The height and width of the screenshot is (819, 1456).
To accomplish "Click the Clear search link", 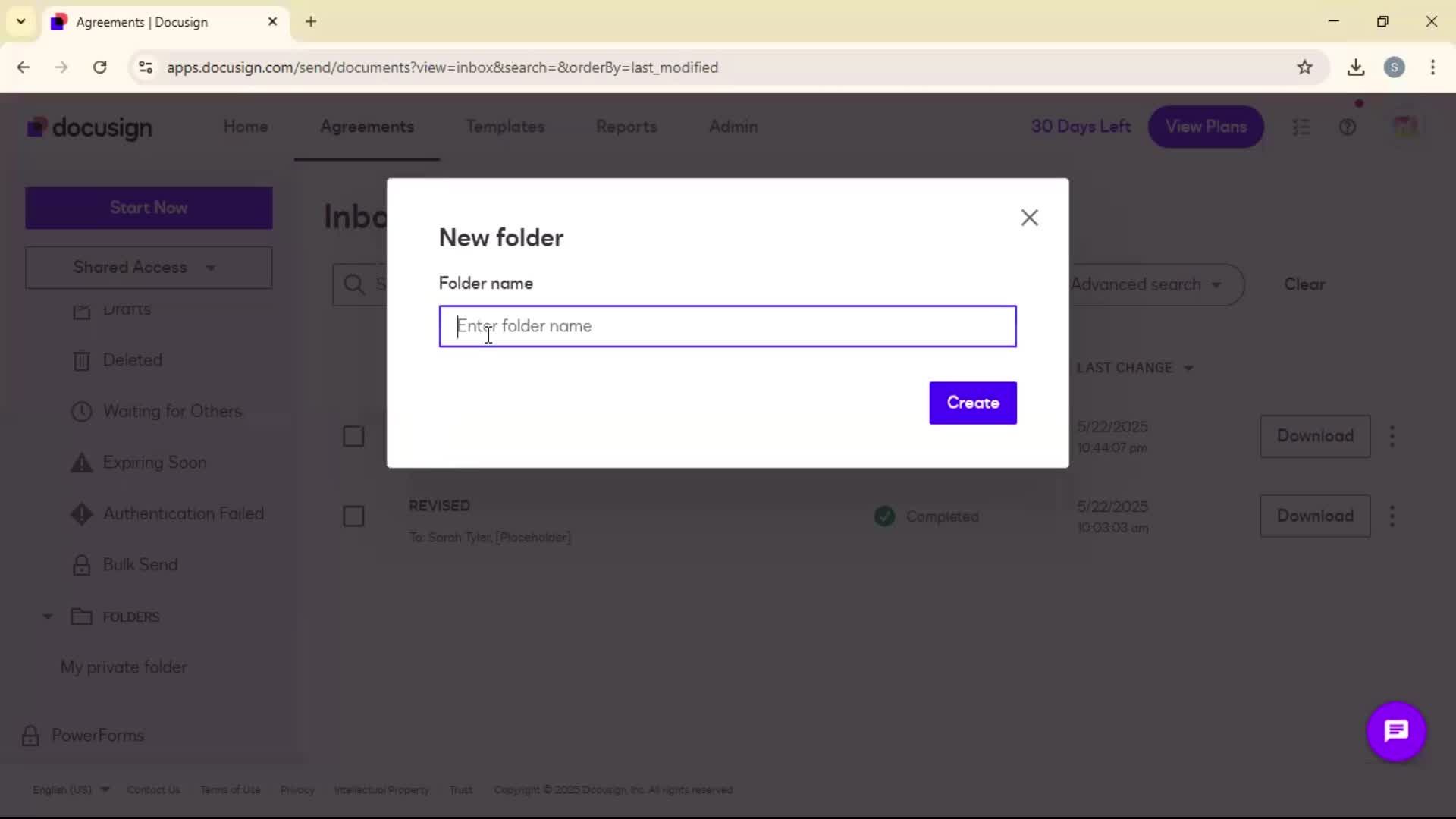I will (x=1304, y=284).
